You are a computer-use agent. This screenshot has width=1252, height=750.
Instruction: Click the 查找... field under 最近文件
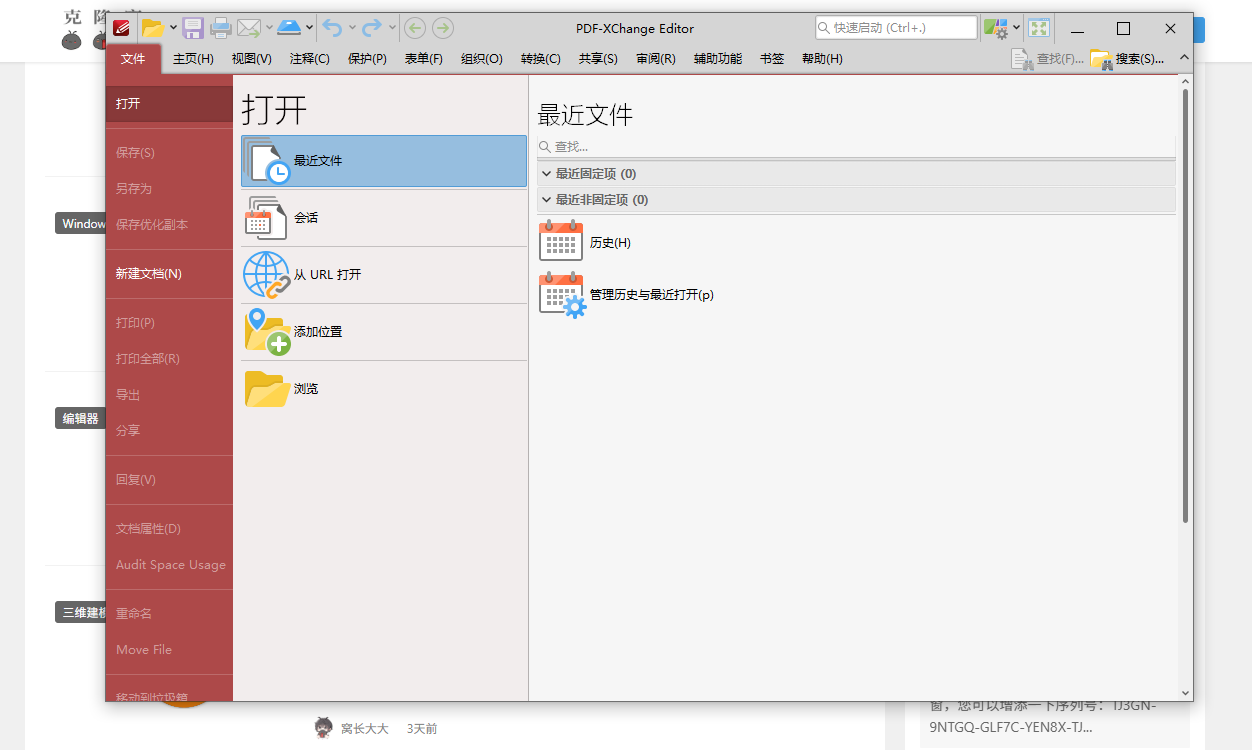[x=860, y=147]
